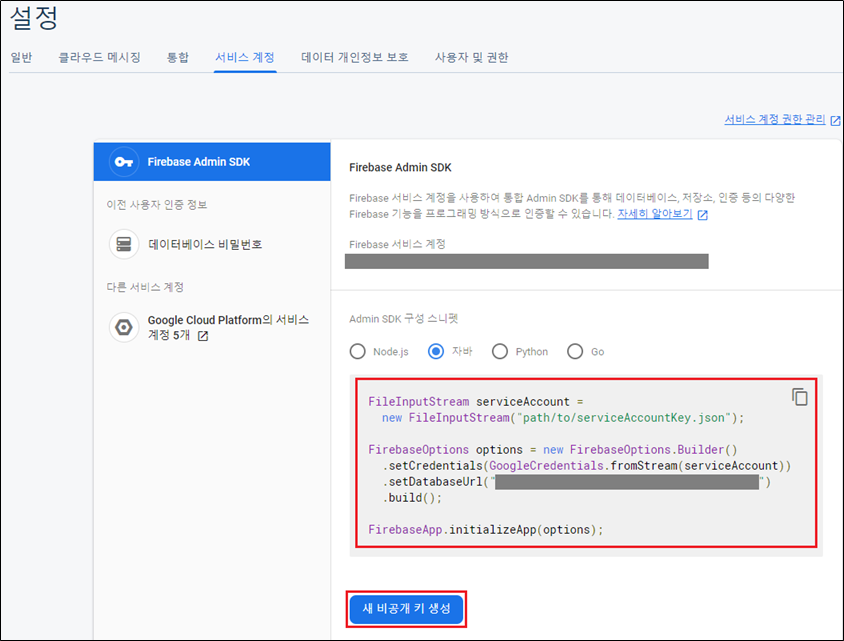Click the key icon of Firebase Admin SDK
The height and width of the screenshot is (641, 844).
tap(124, 161)
